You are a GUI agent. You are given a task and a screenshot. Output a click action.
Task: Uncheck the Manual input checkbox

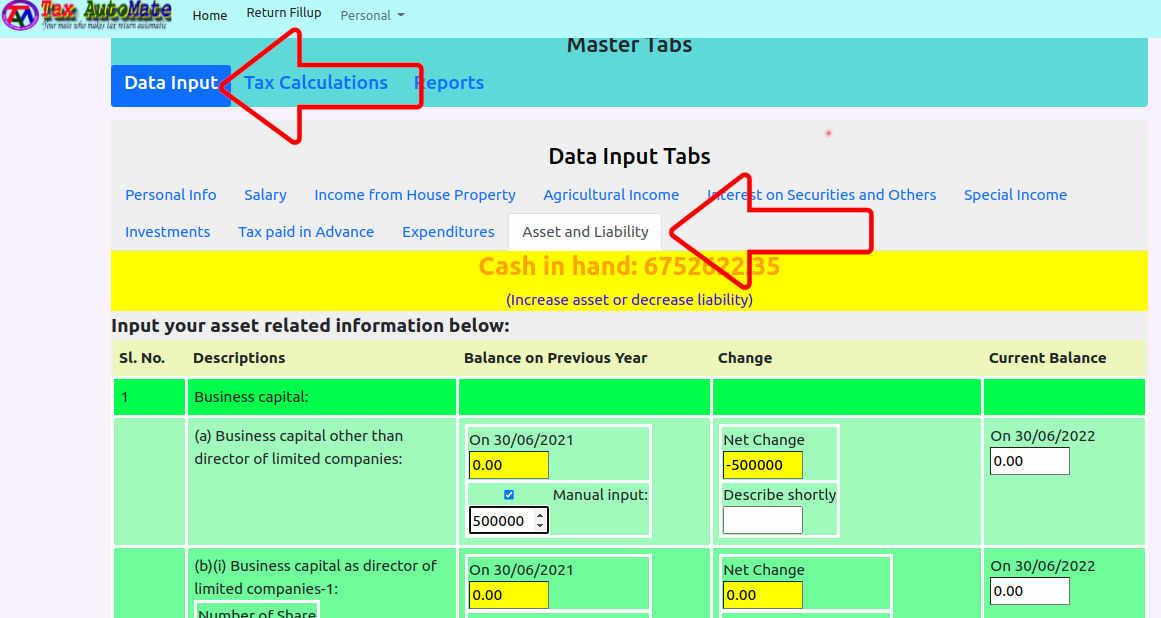pos(509,495)
